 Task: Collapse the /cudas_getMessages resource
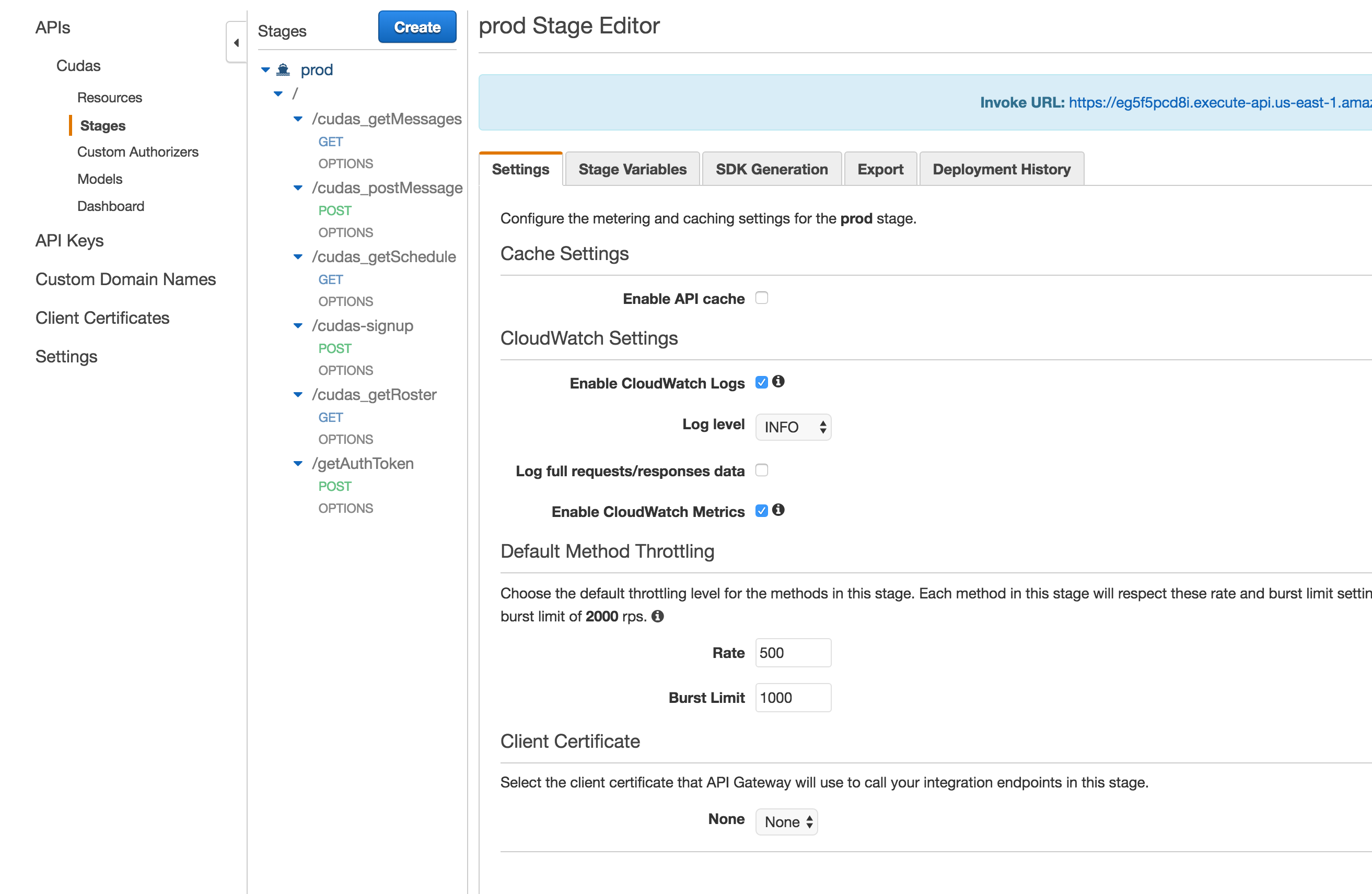pos(298,119)
